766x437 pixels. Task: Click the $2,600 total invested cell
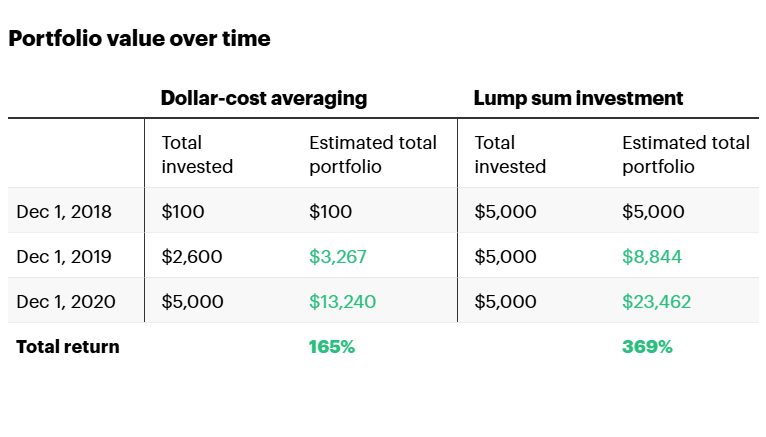click(192, 257)
